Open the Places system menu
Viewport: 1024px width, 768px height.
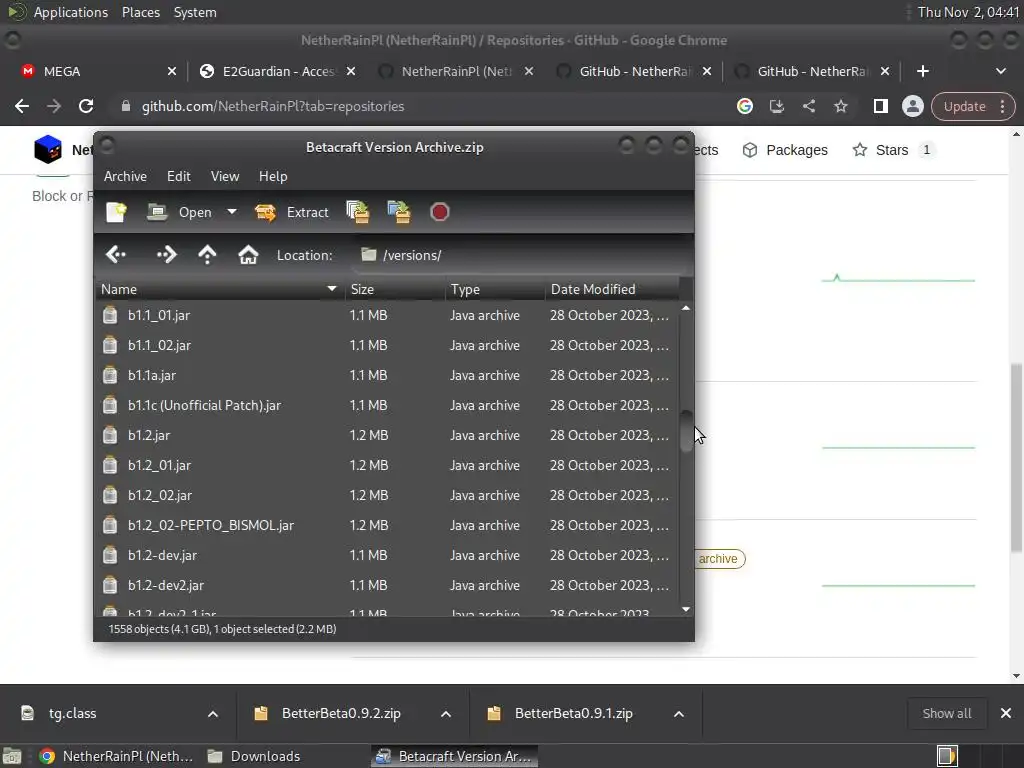140,12
